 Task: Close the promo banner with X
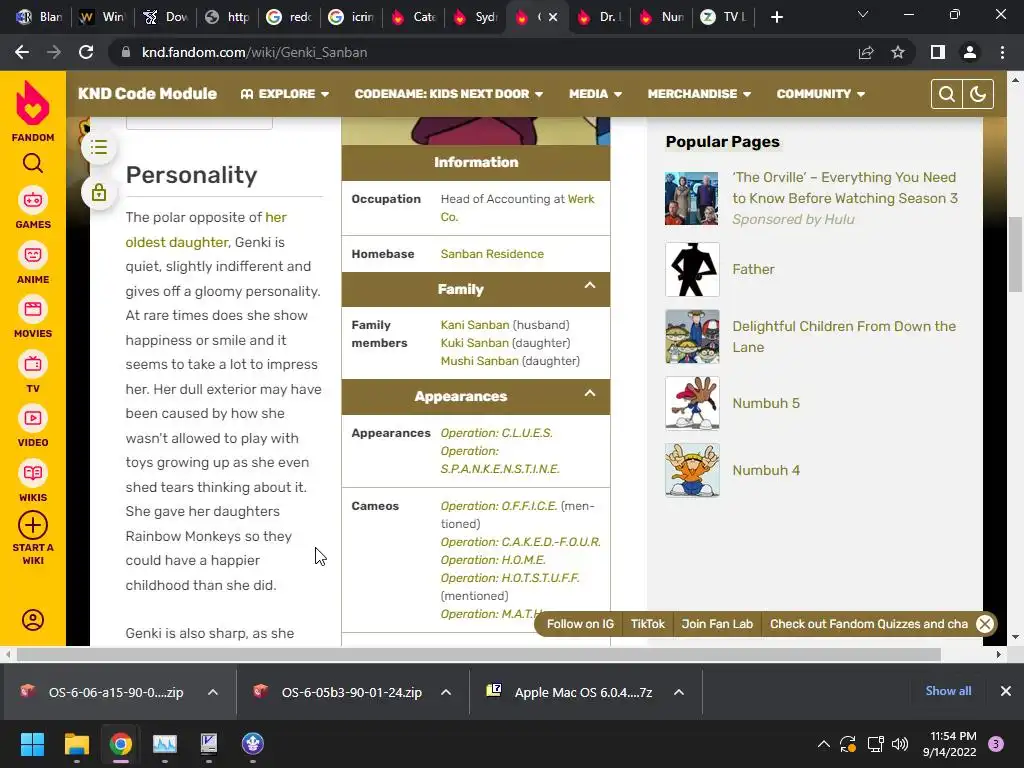tap(985, 624)
